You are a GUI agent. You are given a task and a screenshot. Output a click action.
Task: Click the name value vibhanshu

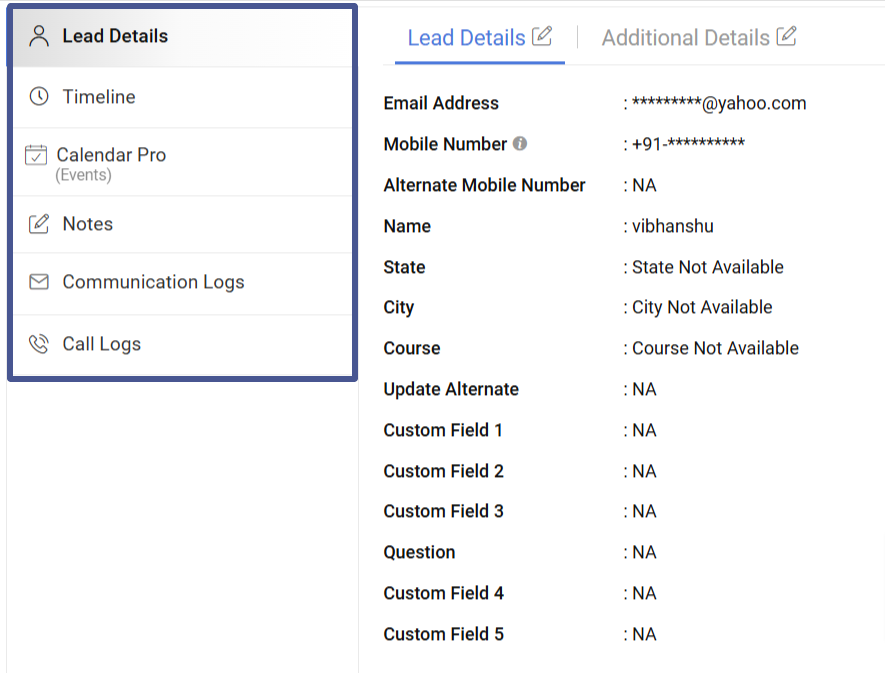pyautogui.click(x=672, y=226)
